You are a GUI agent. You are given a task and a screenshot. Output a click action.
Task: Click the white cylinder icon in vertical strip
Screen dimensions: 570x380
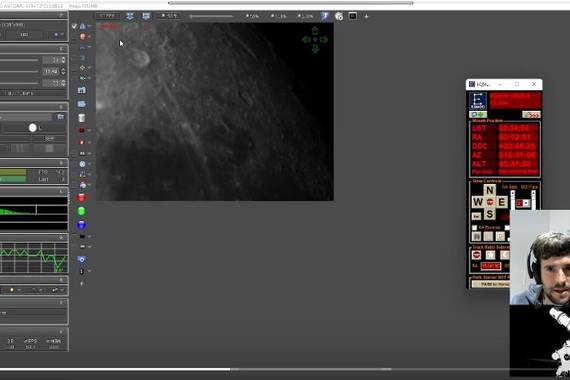[x=82, y=117]
